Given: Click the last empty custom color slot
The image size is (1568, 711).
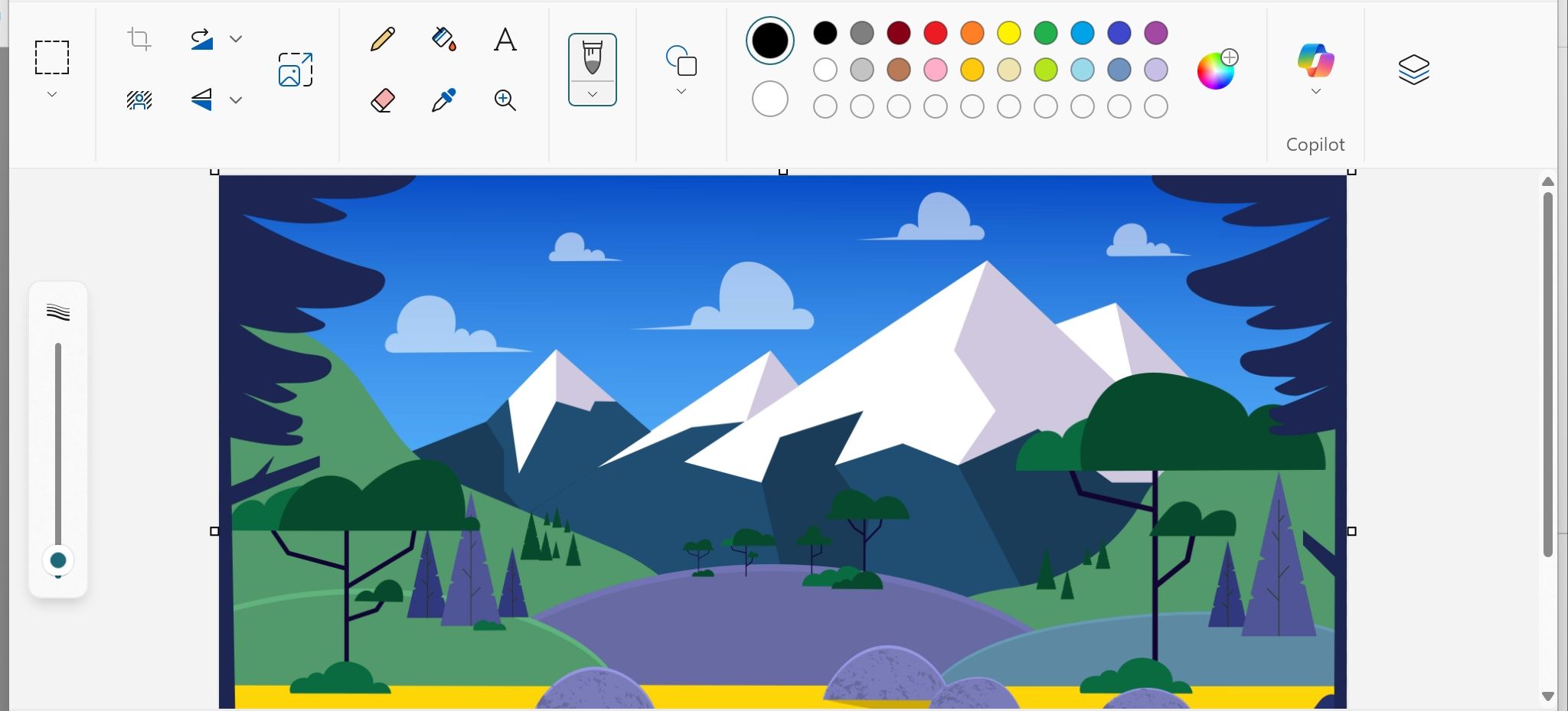Looking at the screenshot, I should (x=1156, y=106).
